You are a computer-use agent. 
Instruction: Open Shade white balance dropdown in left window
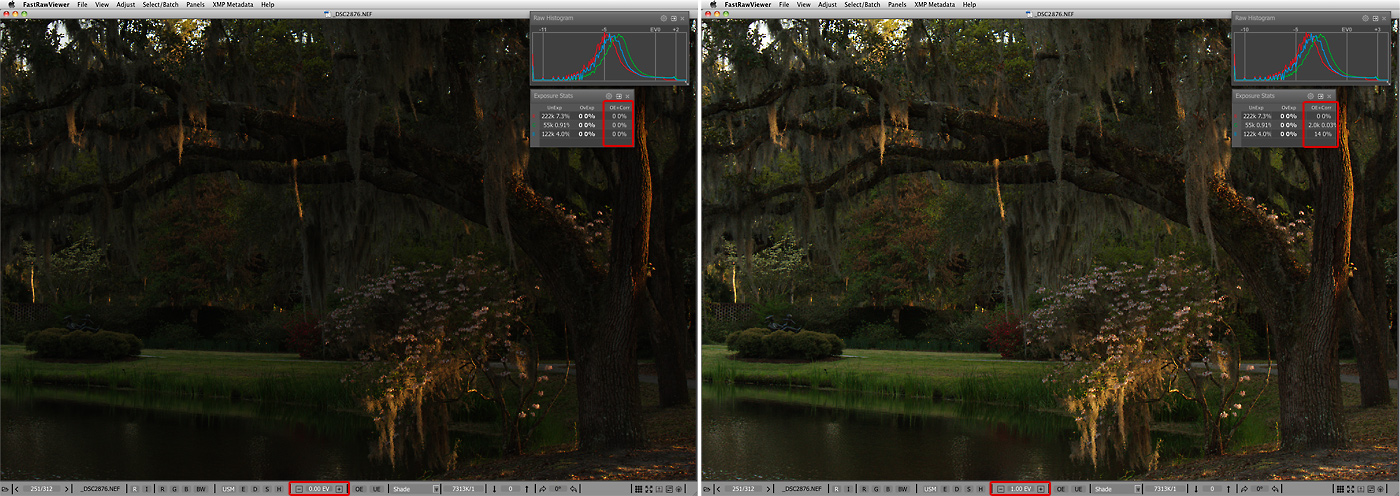[414, 489]
